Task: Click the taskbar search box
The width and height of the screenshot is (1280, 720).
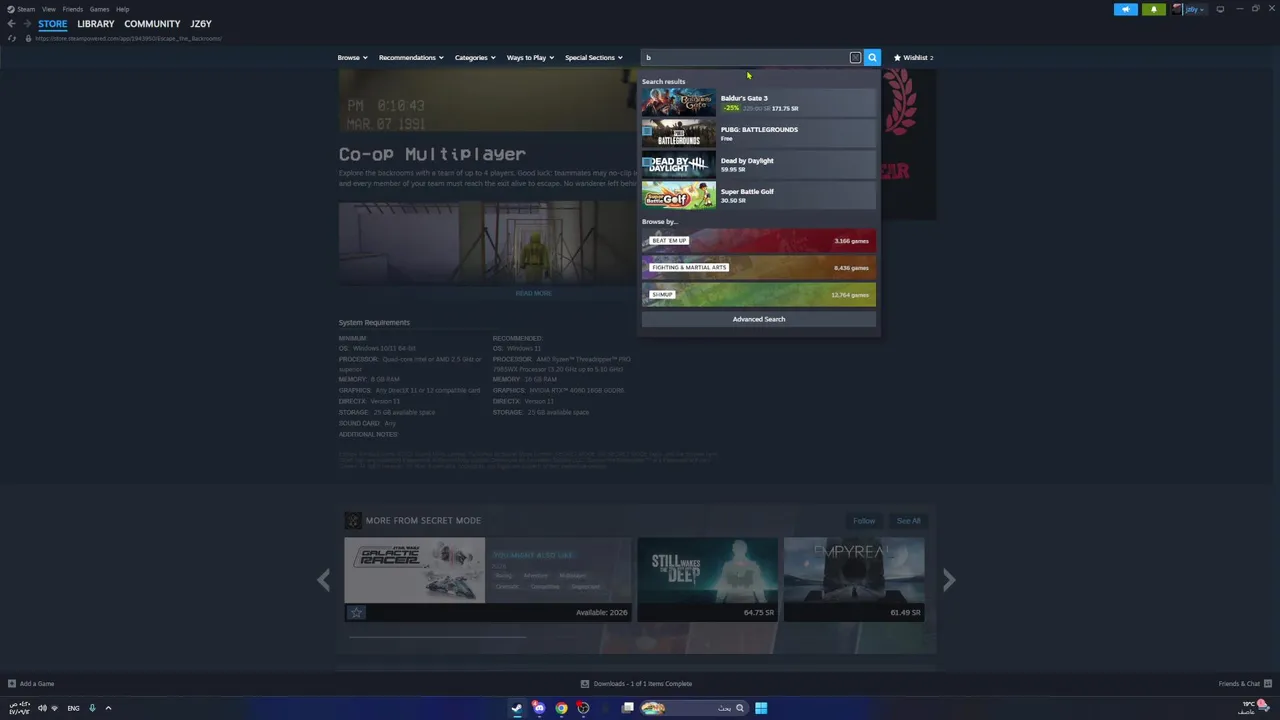Action: click(x=694, y=708)
